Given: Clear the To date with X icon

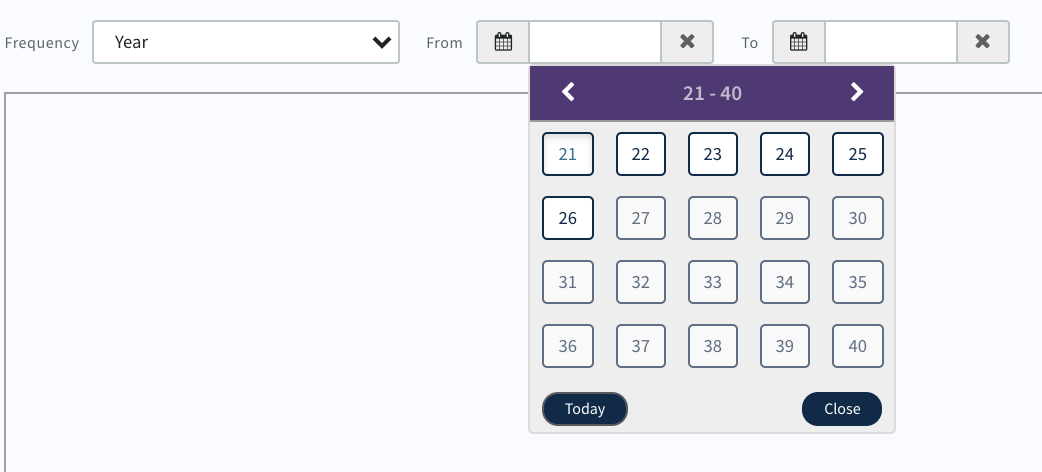Looking at the screenshot, I should (983, 42).
